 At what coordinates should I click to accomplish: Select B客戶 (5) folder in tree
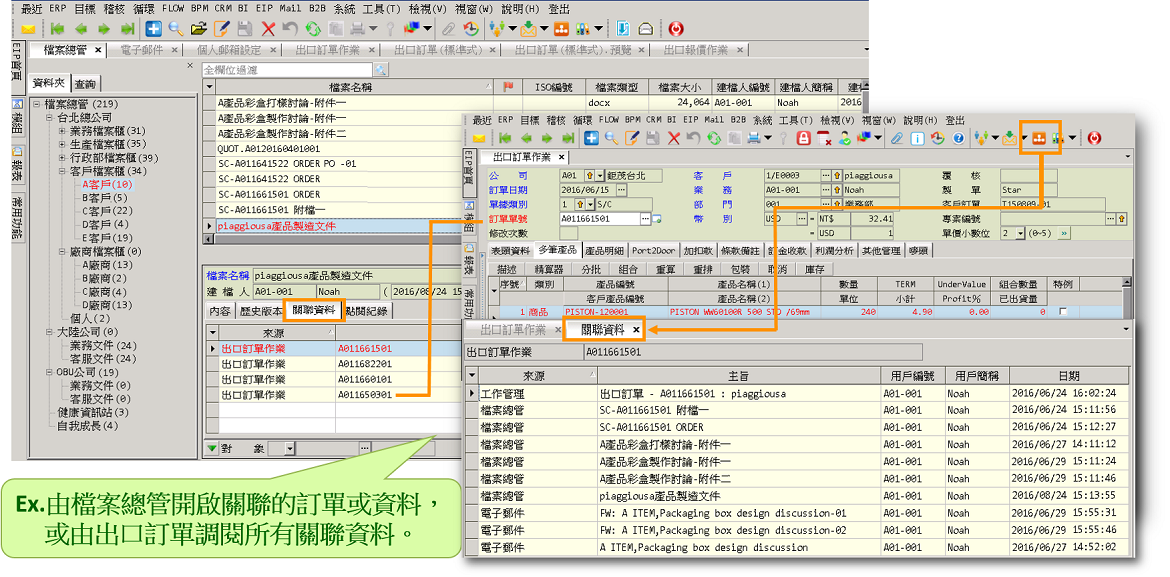pyautogui.click(x=106, y=198)
